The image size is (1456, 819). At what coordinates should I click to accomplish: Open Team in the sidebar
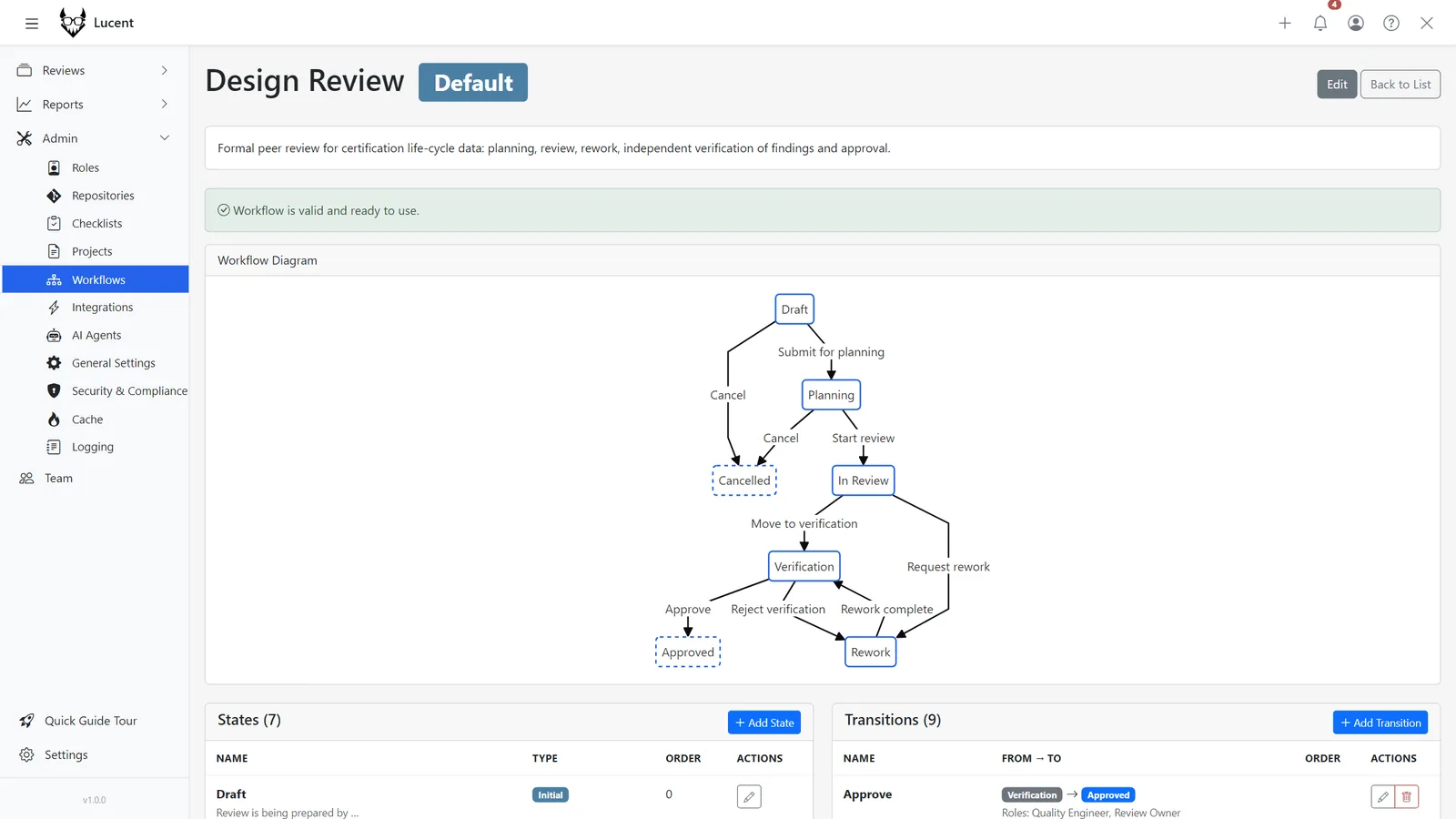tap(96, 478)
